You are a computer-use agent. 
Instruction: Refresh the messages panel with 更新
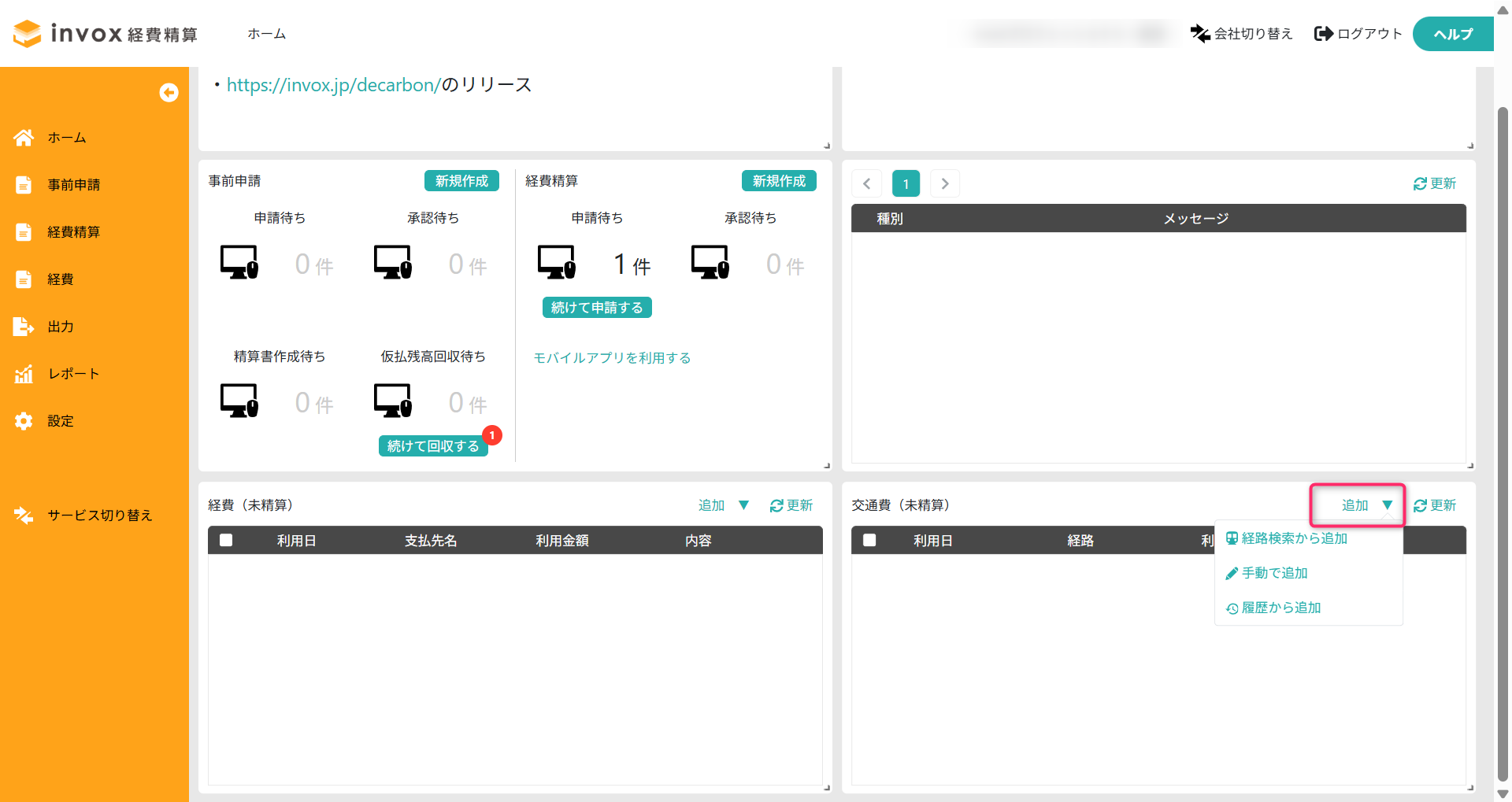pos(1435,183)
